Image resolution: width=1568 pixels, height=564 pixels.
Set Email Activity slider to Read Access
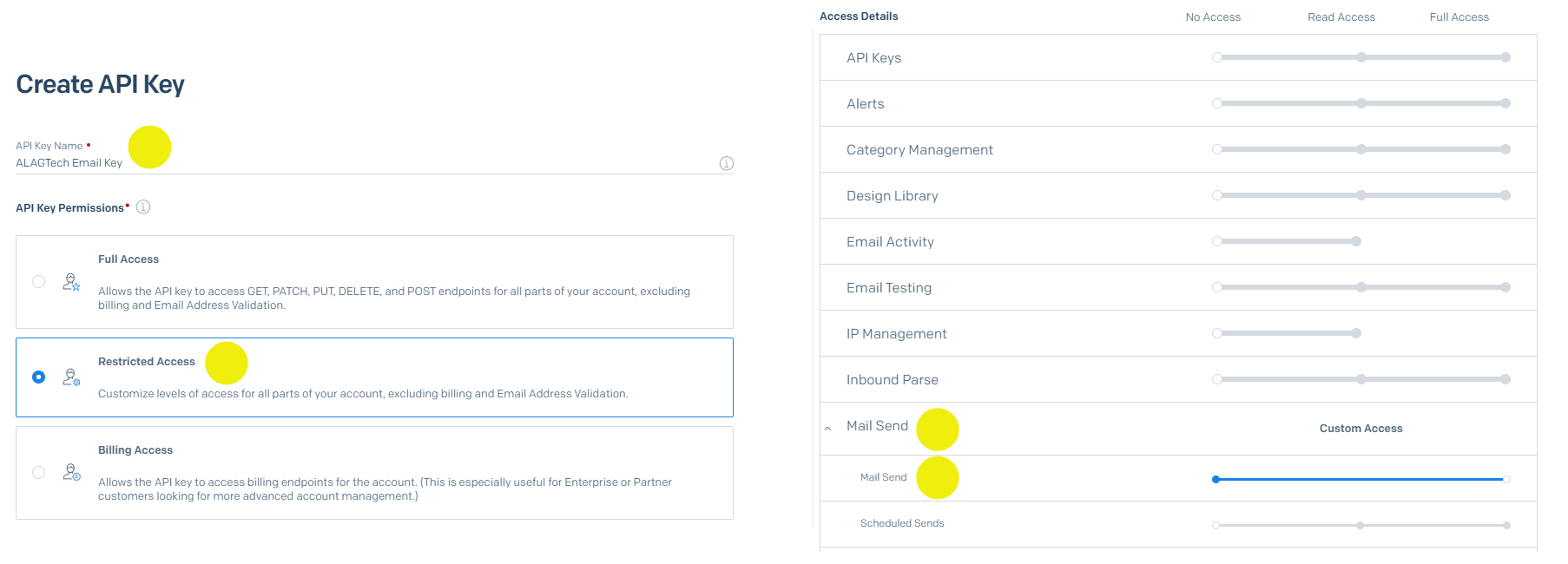point(1356,241)
